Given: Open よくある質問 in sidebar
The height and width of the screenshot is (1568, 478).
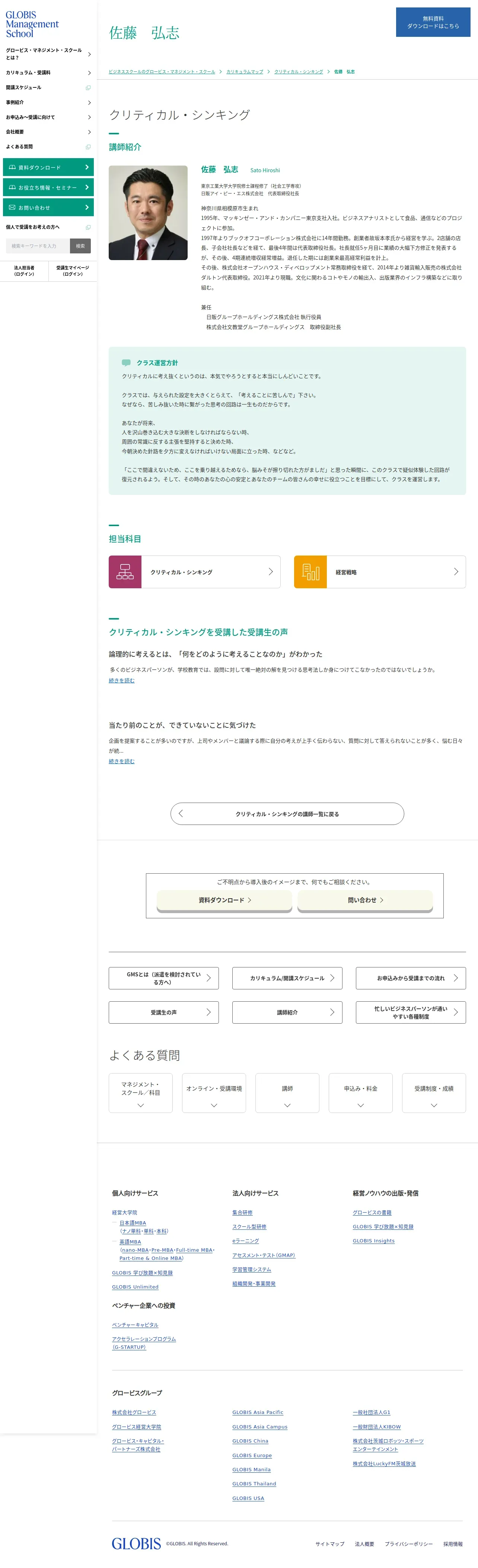Looking at the screenshot, I should pos(48,147).
